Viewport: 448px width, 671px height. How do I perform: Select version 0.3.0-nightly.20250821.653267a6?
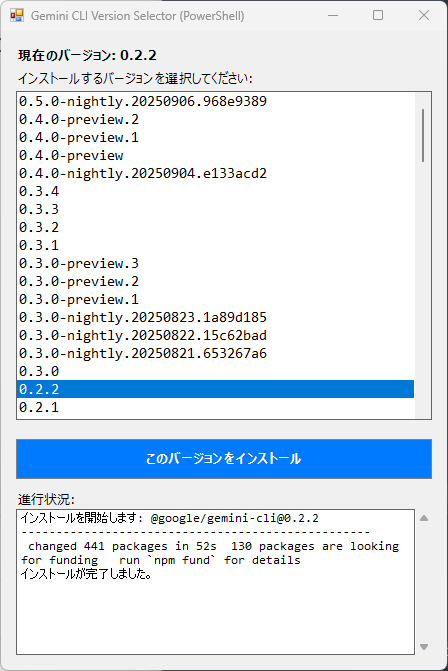point(215,353)
